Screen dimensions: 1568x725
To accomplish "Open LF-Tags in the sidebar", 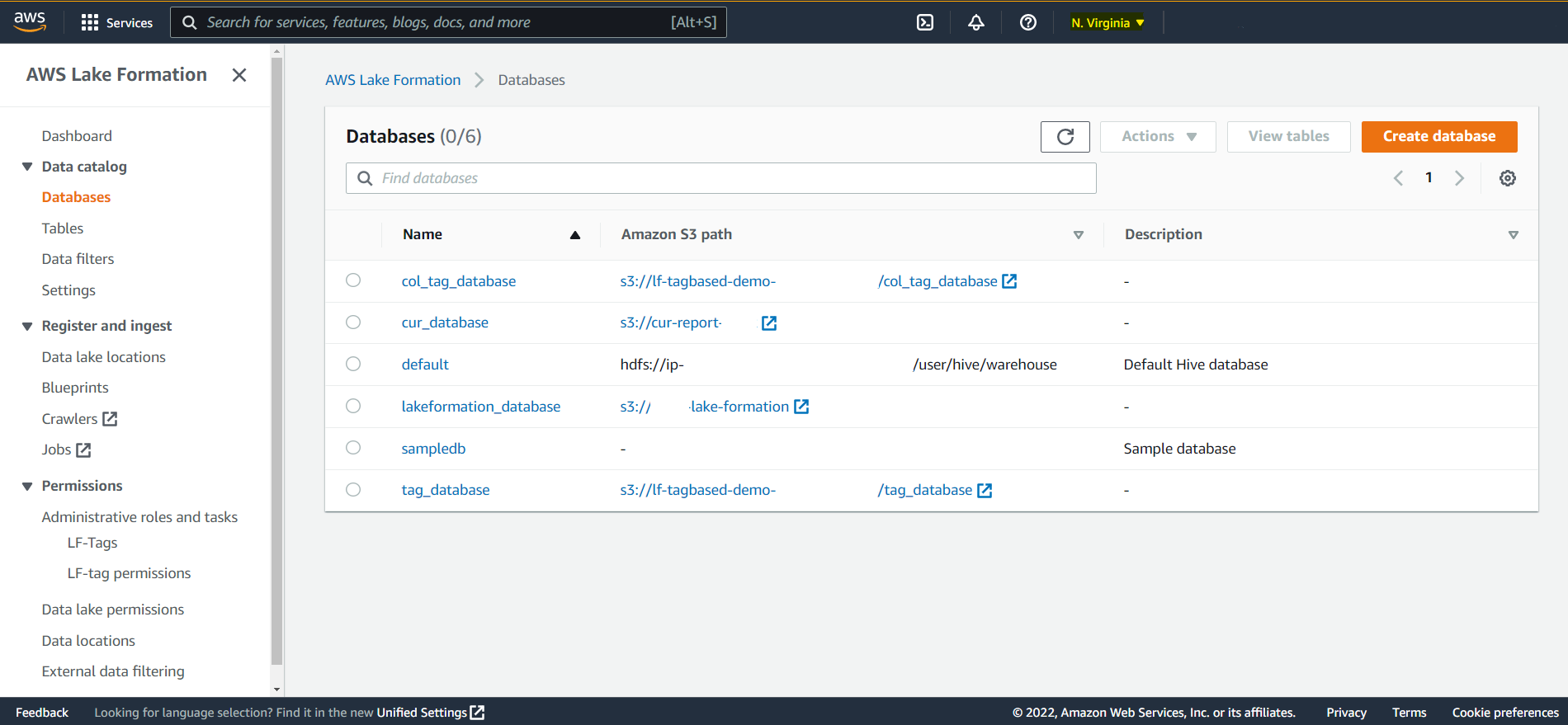I will [x=92, y=543].
